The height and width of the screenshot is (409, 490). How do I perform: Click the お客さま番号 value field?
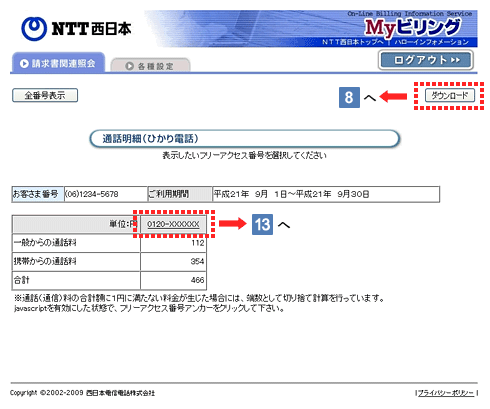click(x=106, y=194)
